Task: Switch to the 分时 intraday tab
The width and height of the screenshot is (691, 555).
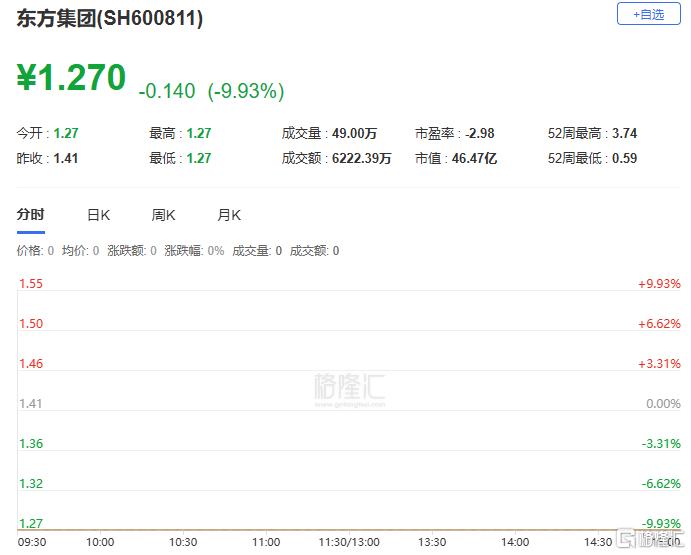Action: coord(31,215)
